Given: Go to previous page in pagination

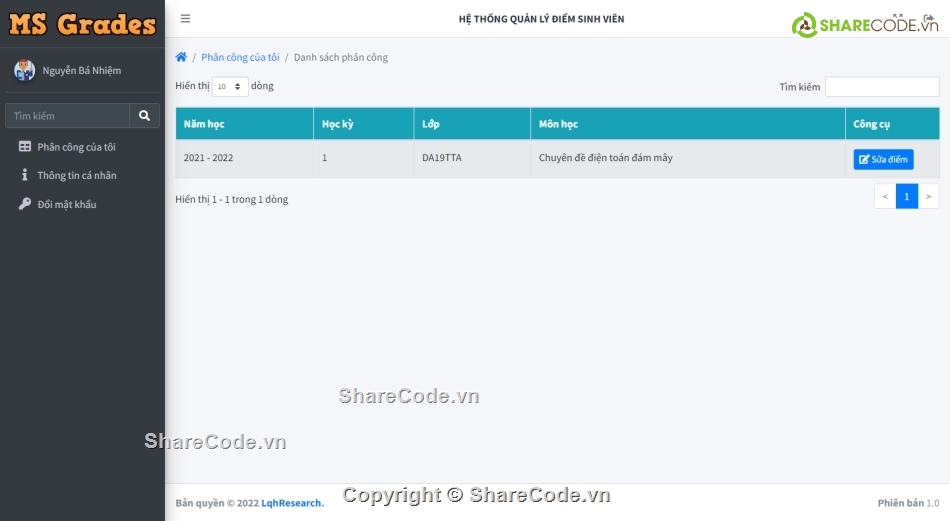Looking at the screenshot, I should [884, 196].
